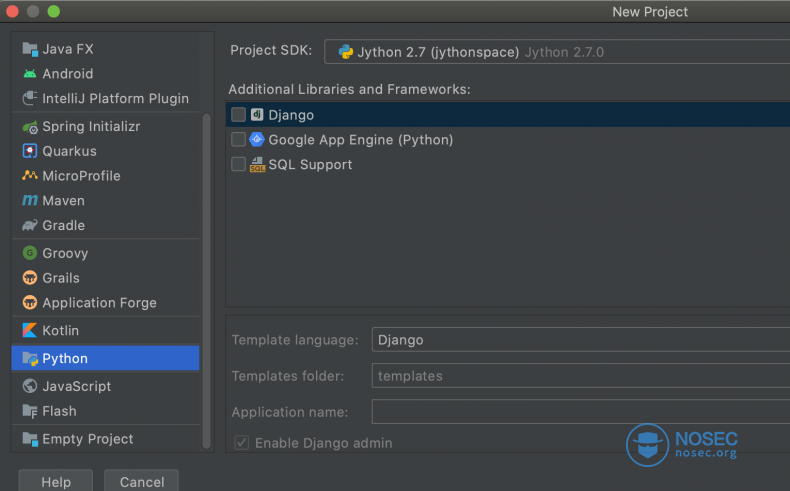Open the Project SDK dropdown

pos(557,52)
